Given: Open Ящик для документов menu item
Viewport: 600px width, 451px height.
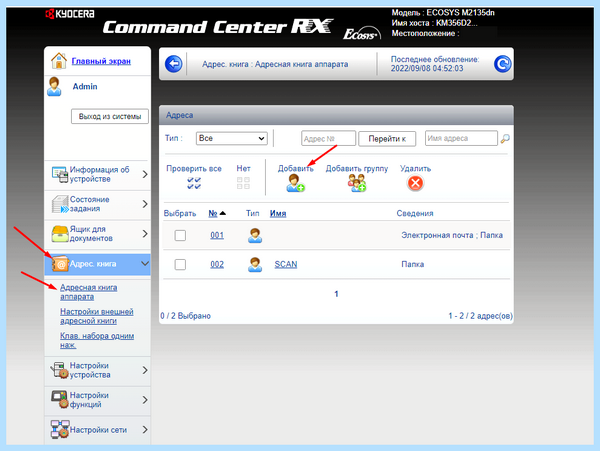Looking at the screenshot, I should point(98,234).
